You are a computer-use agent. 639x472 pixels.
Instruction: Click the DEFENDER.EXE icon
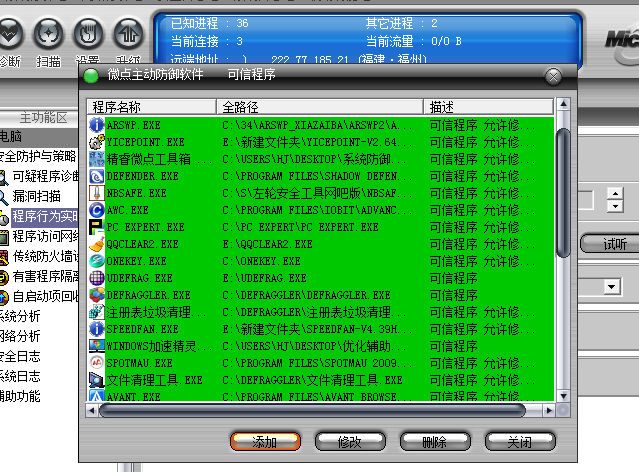point(97,176)
